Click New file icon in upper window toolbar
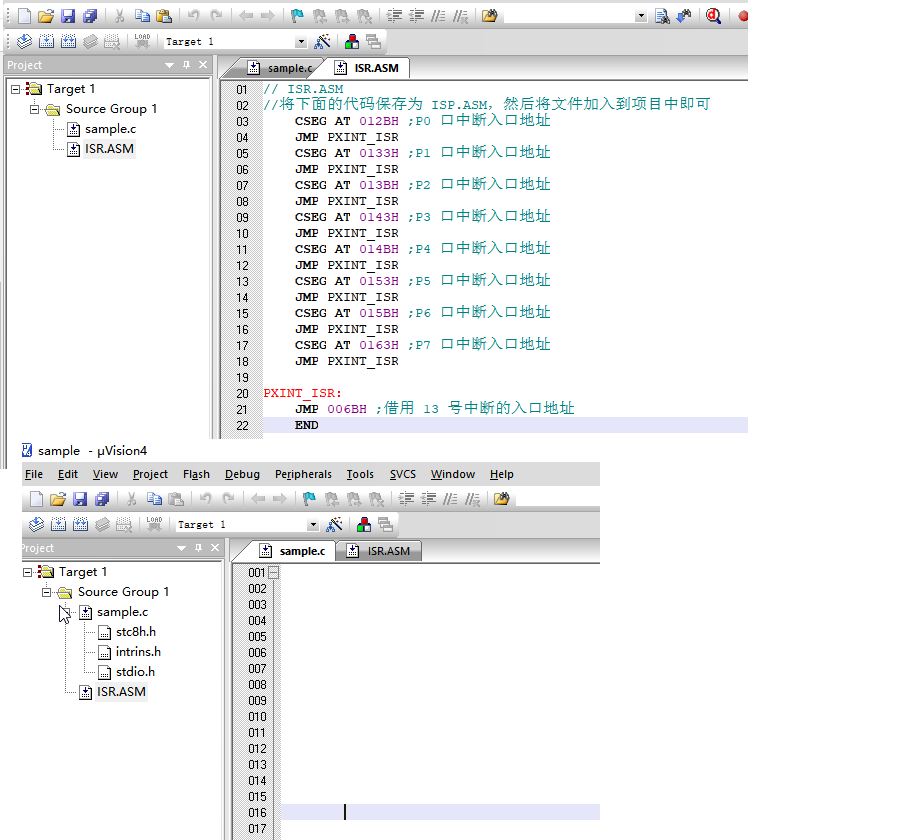The height and width of the screenshot is (840, 906). point(24,16)
